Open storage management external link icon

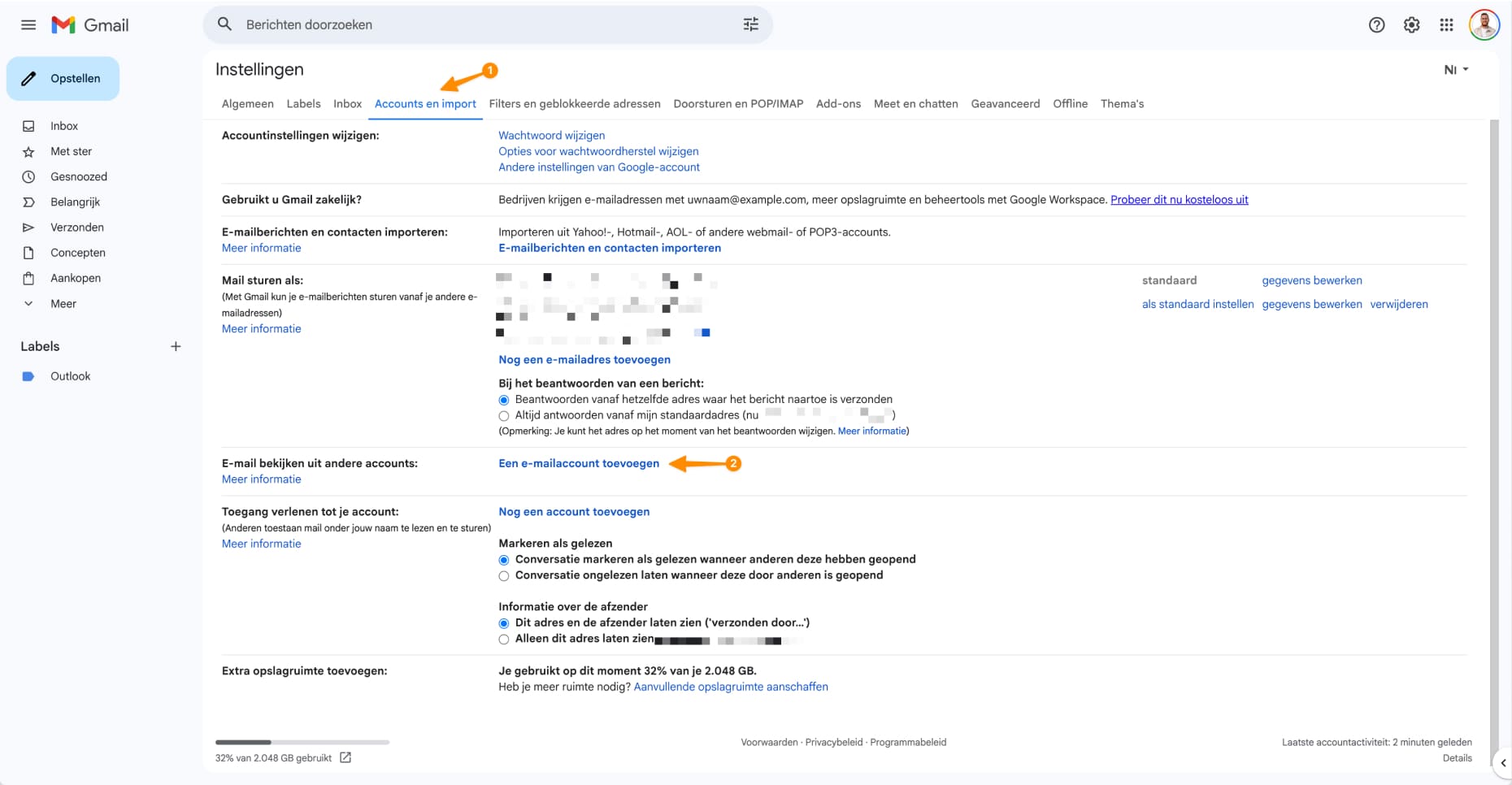coord(345,757)
